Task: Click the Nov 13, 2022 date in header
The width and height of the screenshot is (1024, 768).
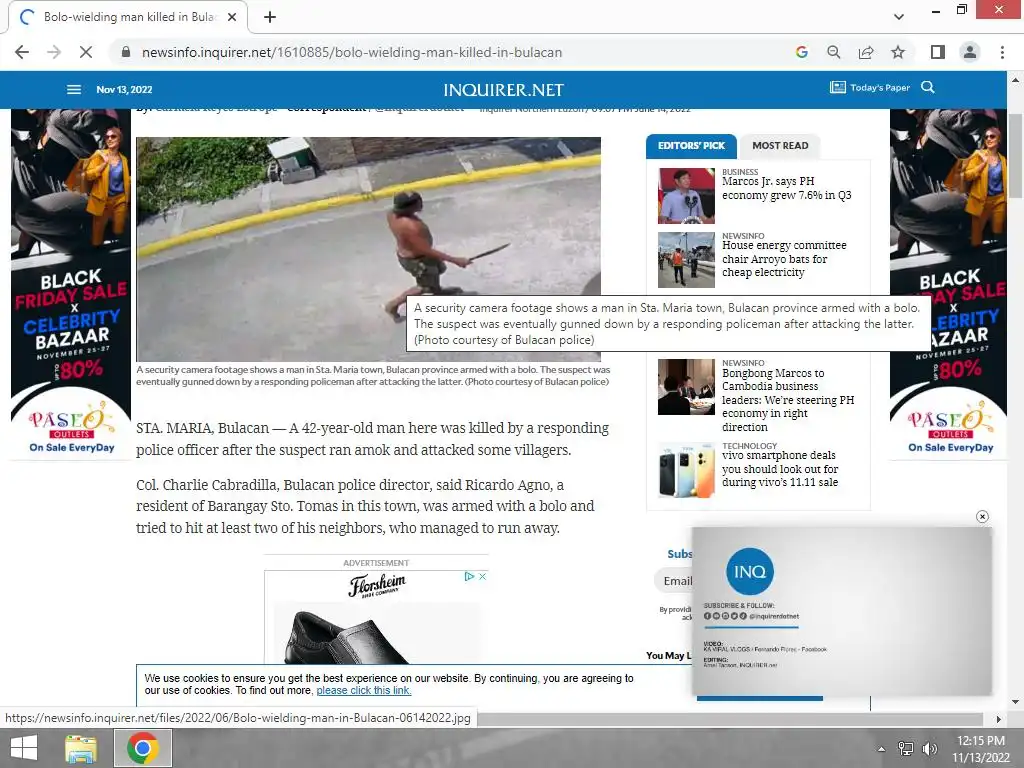Action: pos(124,89)
